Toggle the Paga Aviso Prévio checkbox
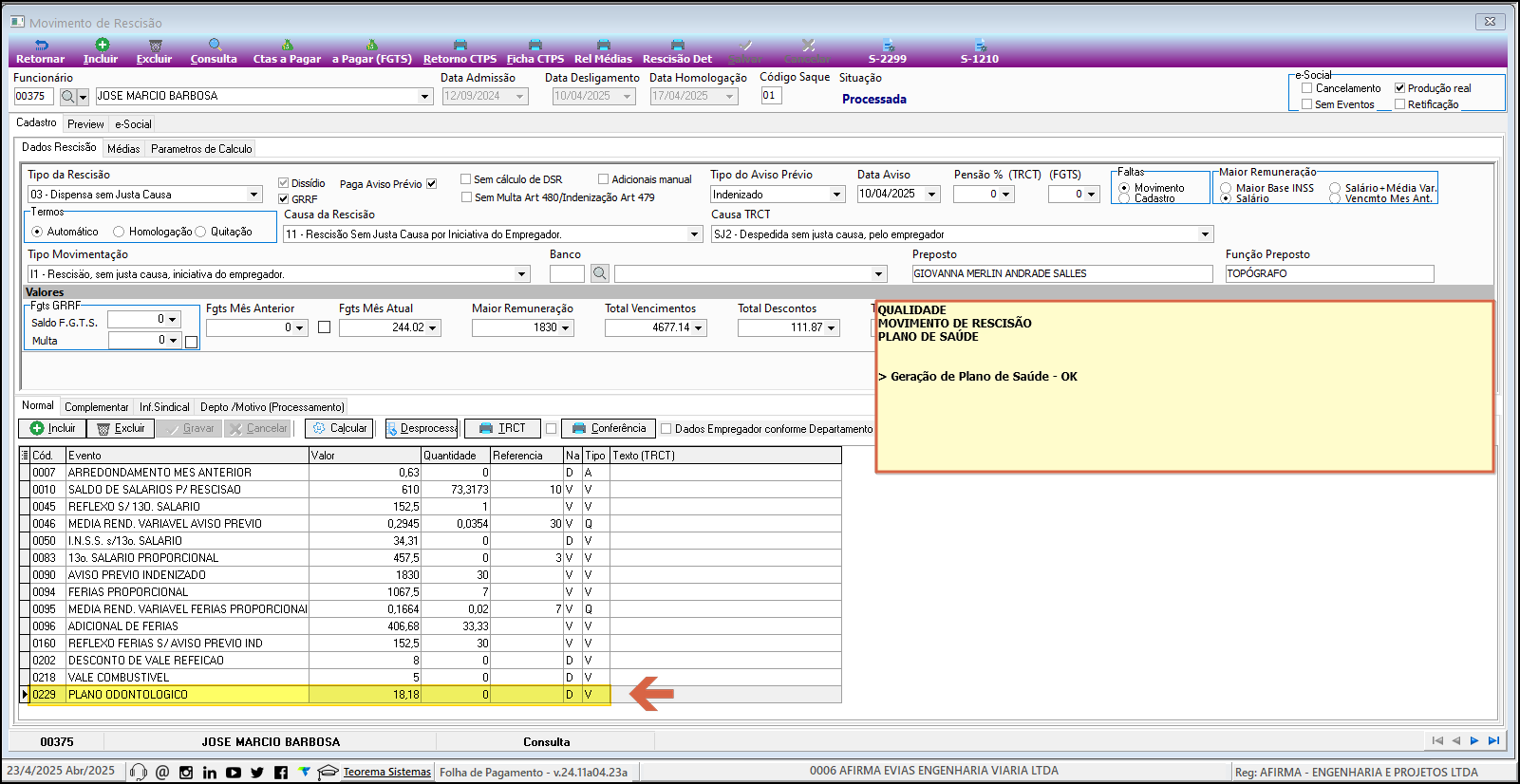The height and width of the screenshot is (784, 1520). tap(431, 184)
